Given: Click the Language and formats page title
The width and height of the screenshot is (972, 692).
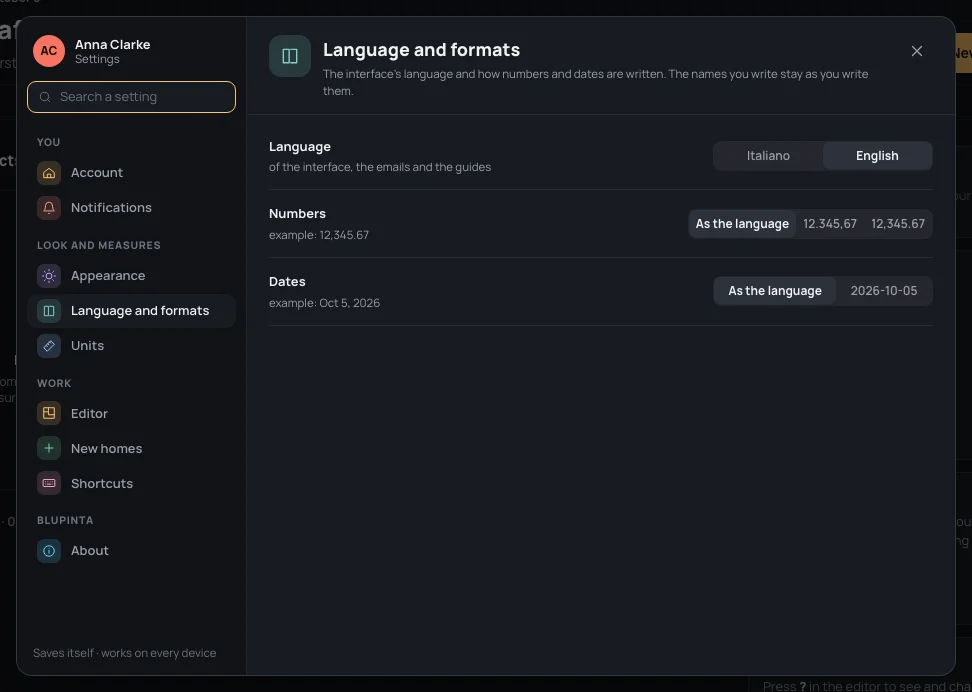Looking at the screenshot, I should (422, 50).
